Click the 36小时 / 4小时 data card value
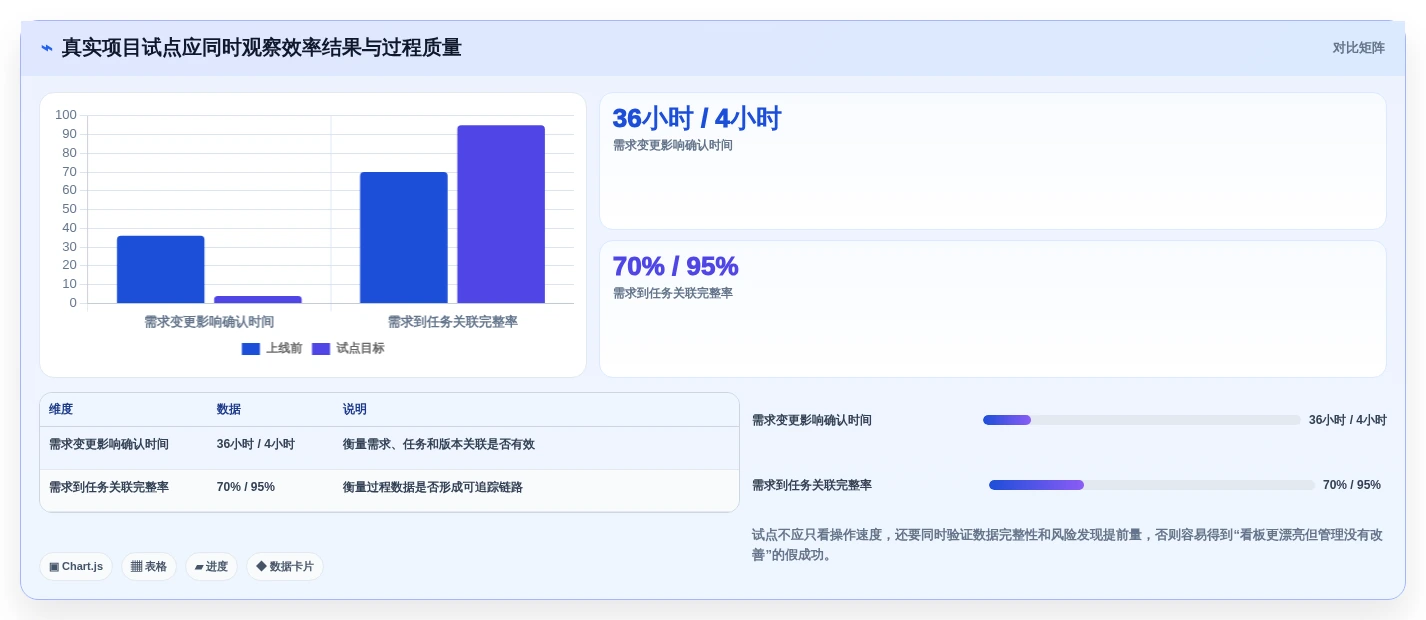The height and width of the screenshot is (620, 1426). pos(696,119)
